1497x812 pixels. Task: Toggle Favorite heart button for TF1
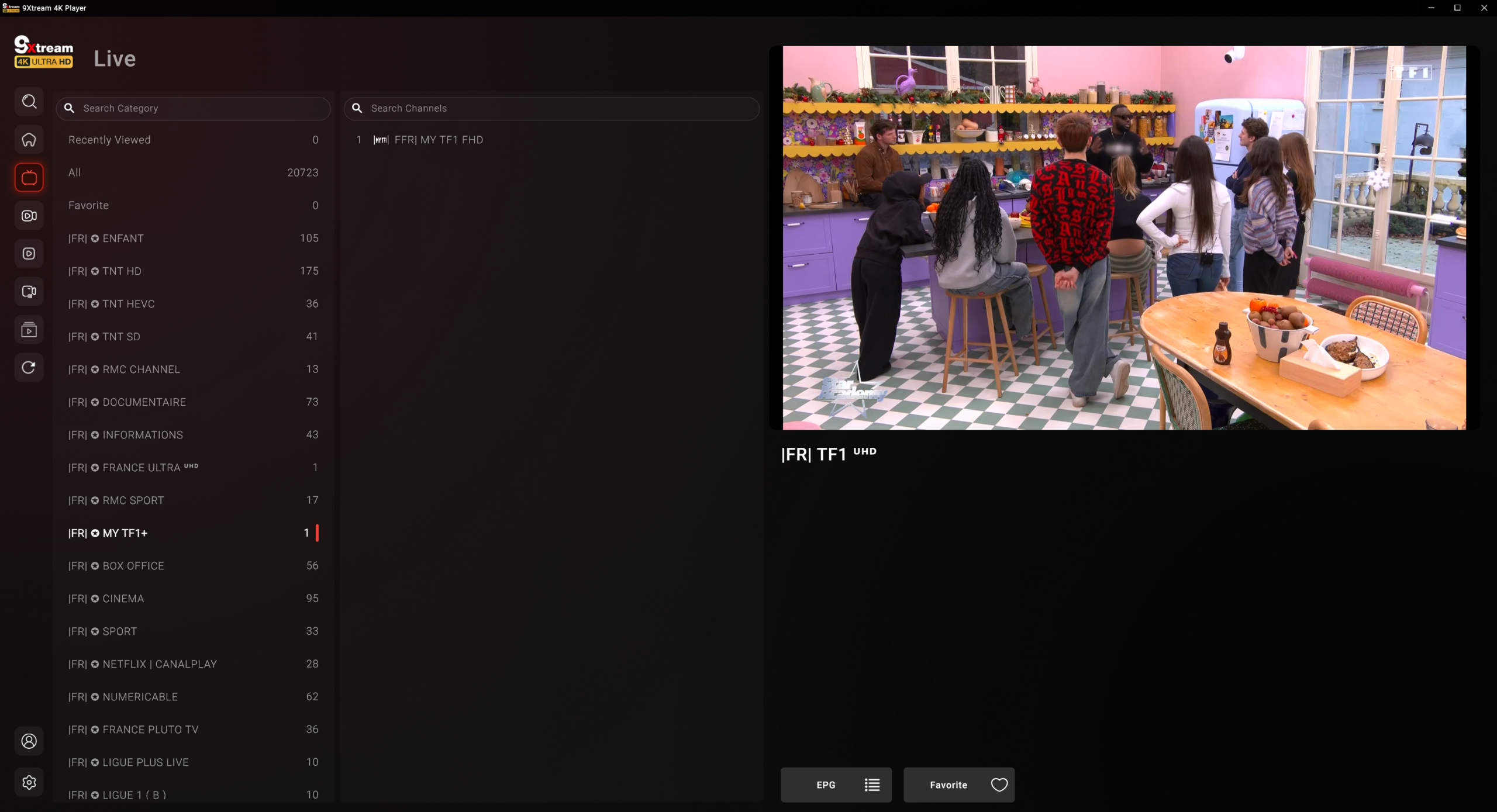click(x=958, y=785)
